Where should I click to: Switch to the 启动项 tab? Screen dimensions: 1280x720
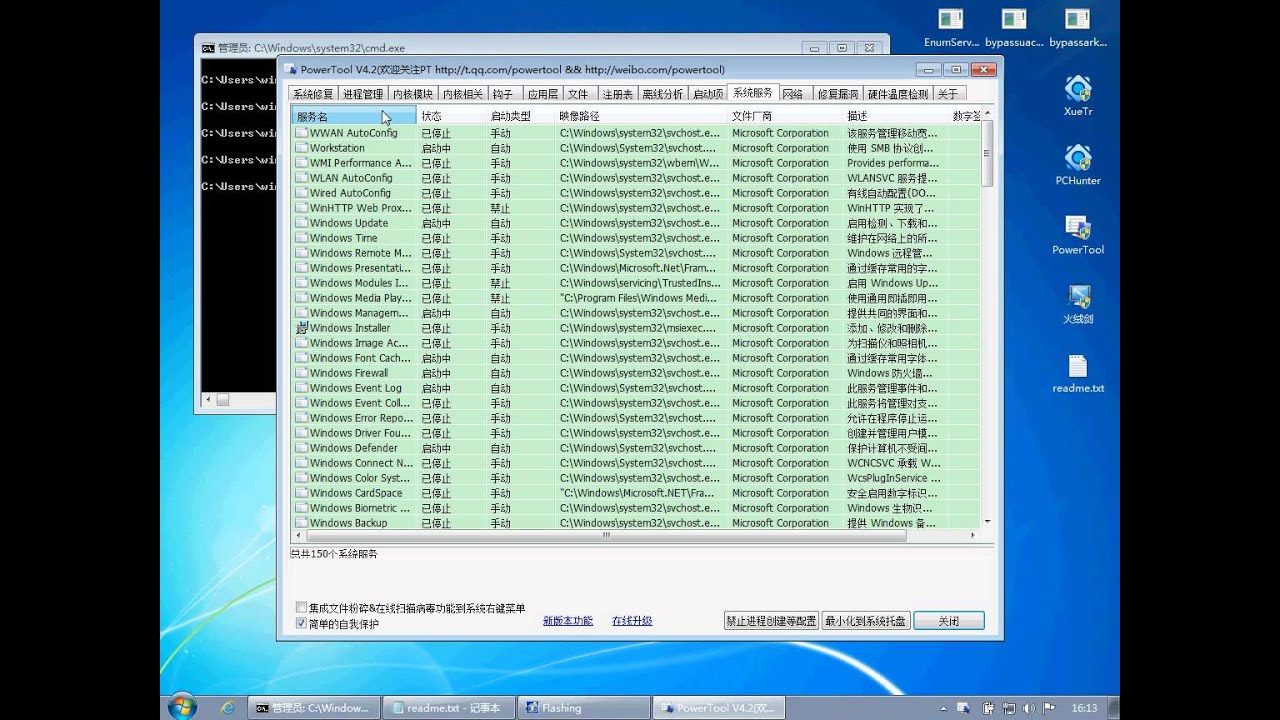pyautogui.click(x=708, y=94)
